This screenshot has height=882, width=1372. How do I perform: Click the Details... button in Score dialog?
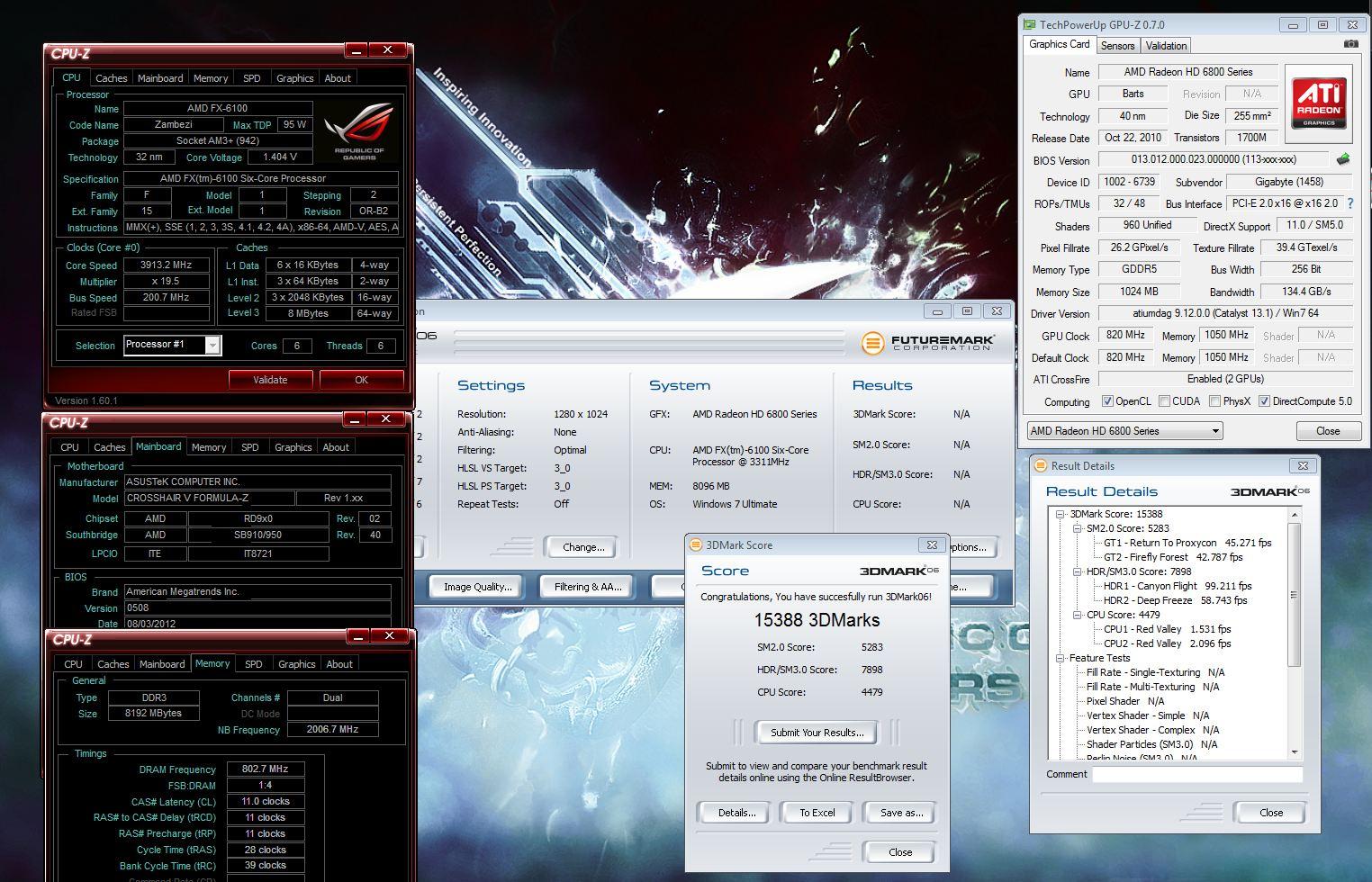736,813
